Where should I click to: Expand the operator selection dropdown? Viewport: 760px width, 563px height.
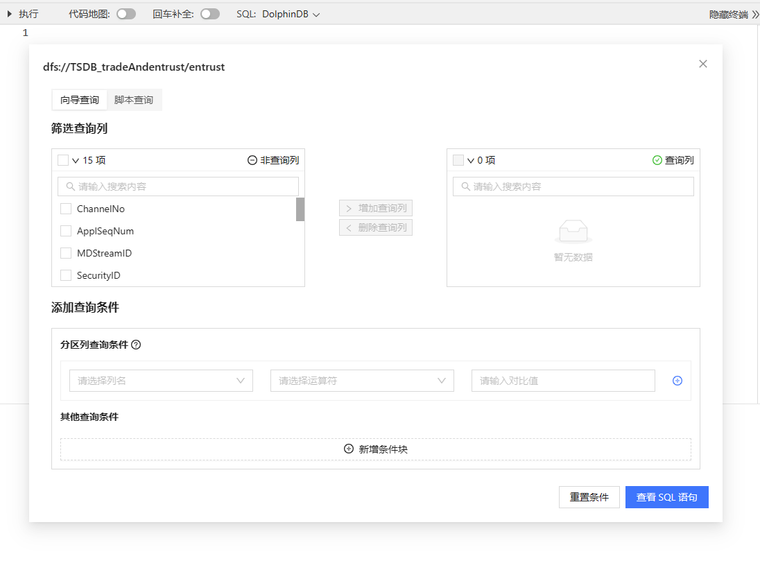pyautogui.click(x=362, y=381)
